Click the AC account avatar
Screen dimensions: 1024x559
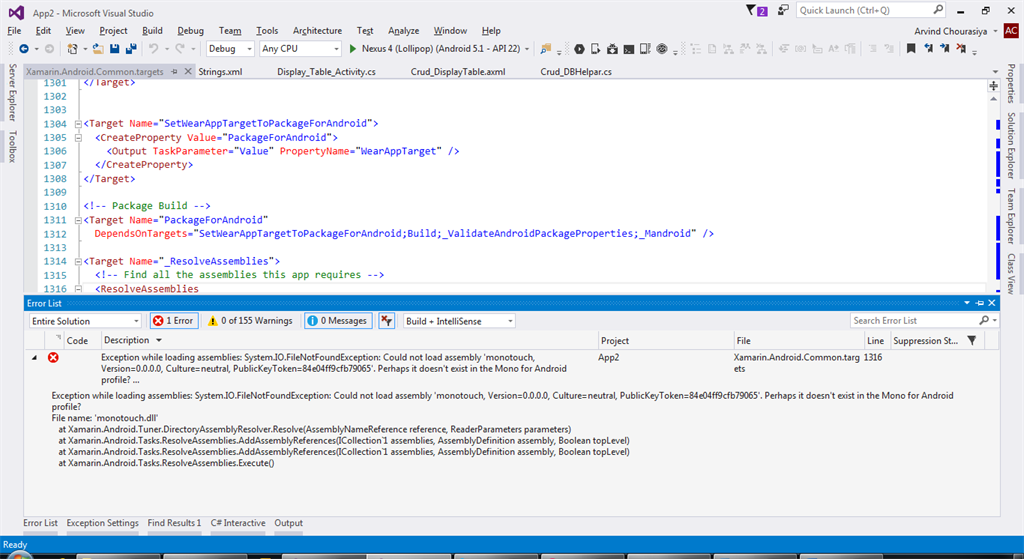1011,31
